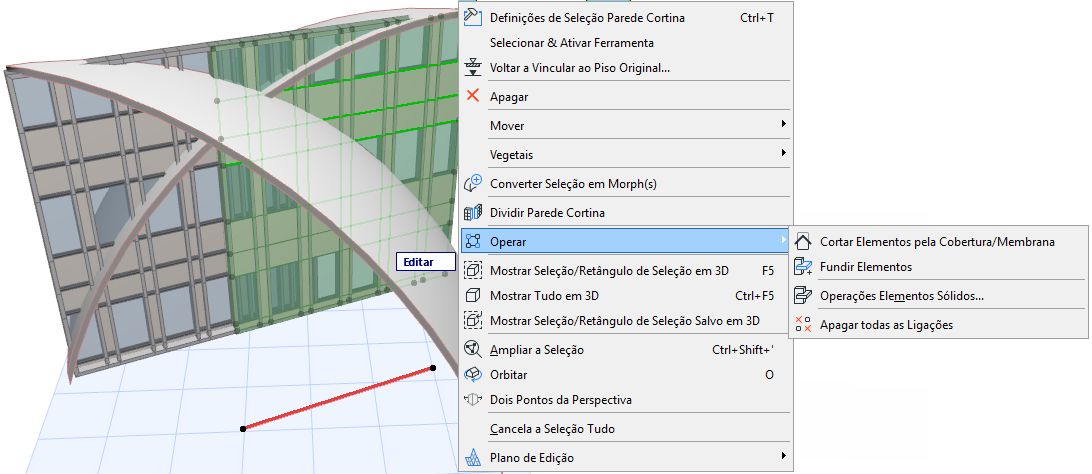Click the Orbitar icon
The height and width of the screenshot is (474, 1092).
click(x=473, y=374)
